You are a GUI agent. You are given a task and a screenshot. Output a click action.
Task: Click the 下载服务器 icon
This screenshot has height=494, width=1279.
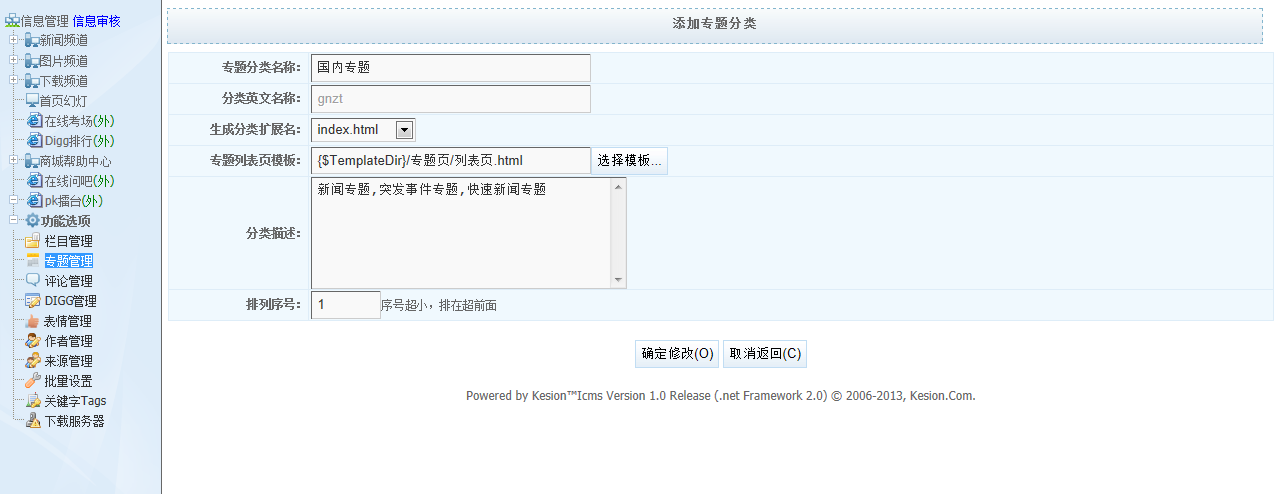click(x=33, y=421)
